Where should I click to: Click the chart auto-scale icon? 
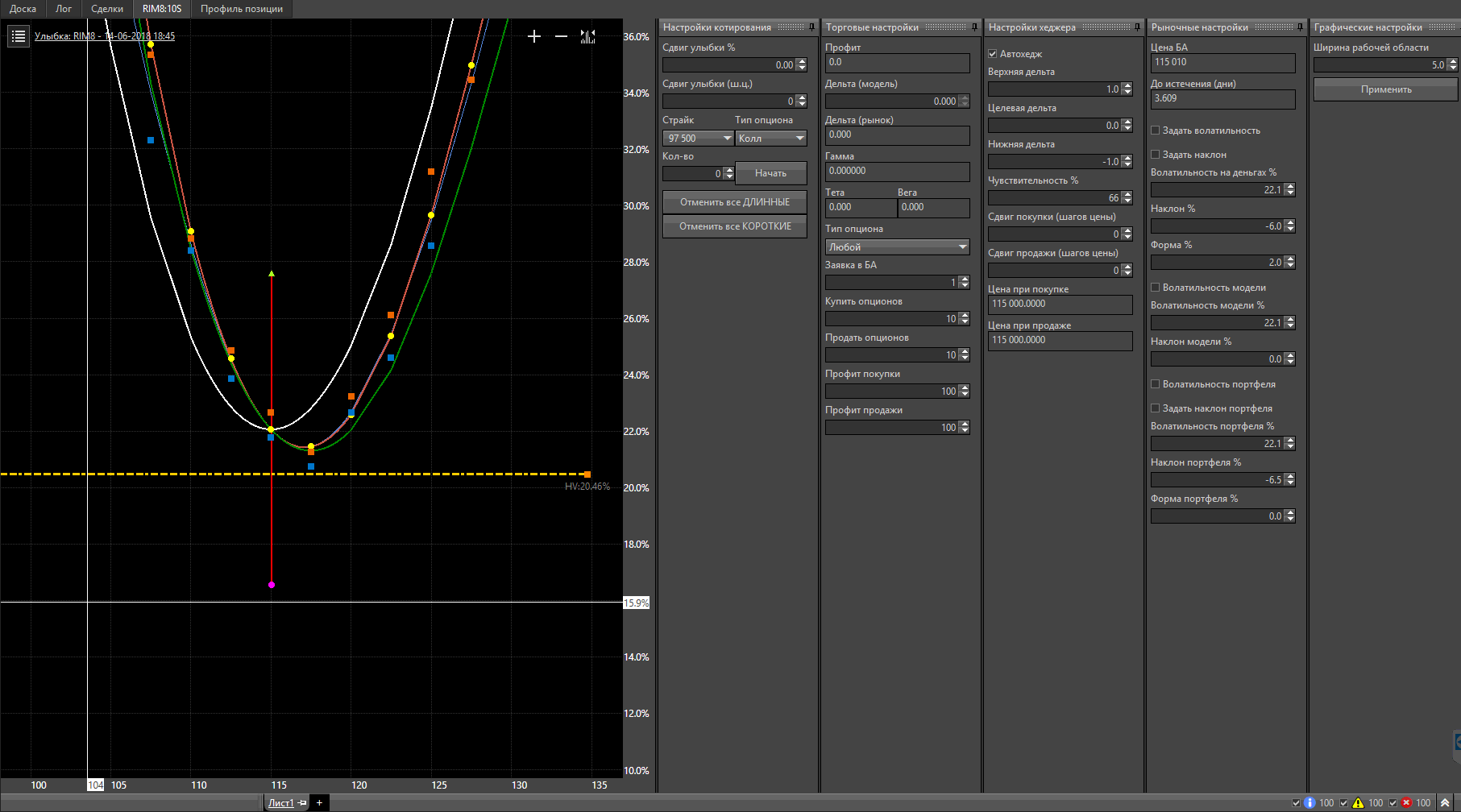click(587, 36)
